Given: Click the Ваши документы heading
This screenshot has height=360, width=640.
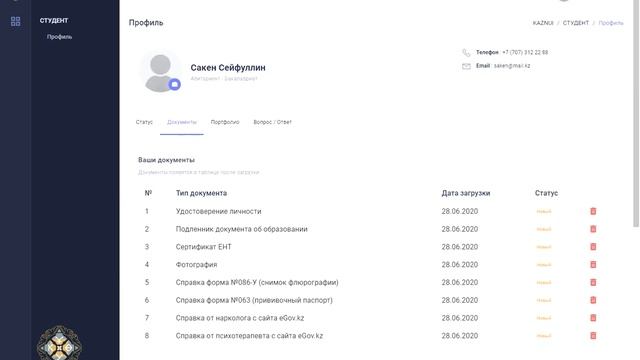Looking at the screenshot, I should pos(166,160).
